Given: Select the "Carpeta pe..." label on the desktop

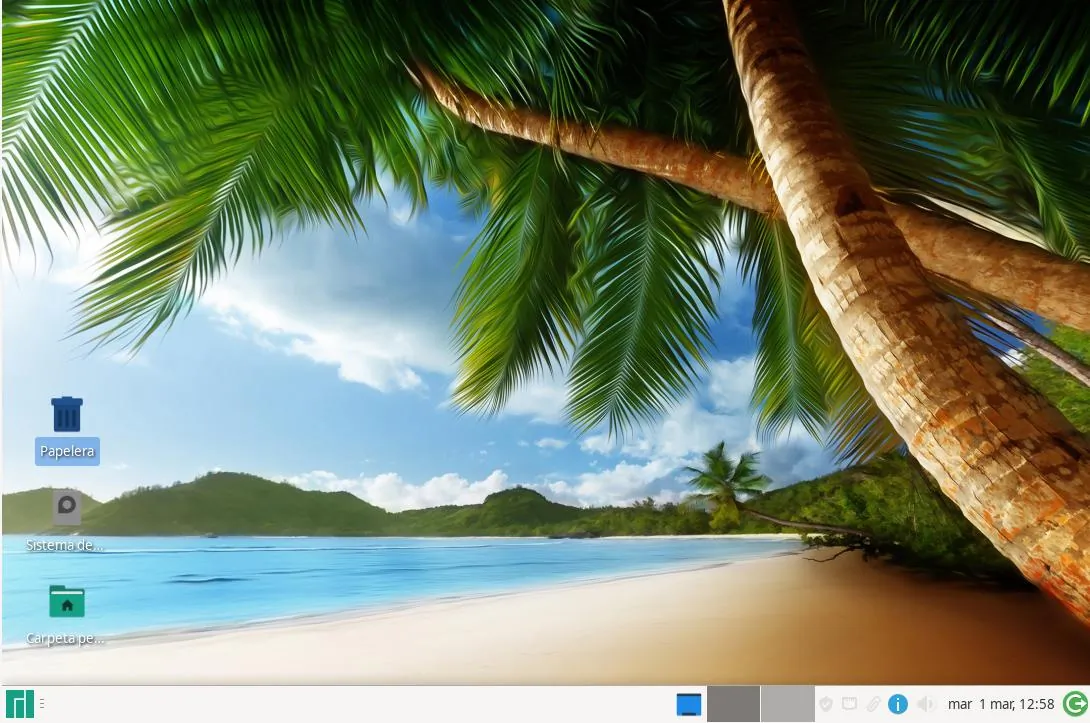Looking at the screenshot, I should tap(64, 637).
